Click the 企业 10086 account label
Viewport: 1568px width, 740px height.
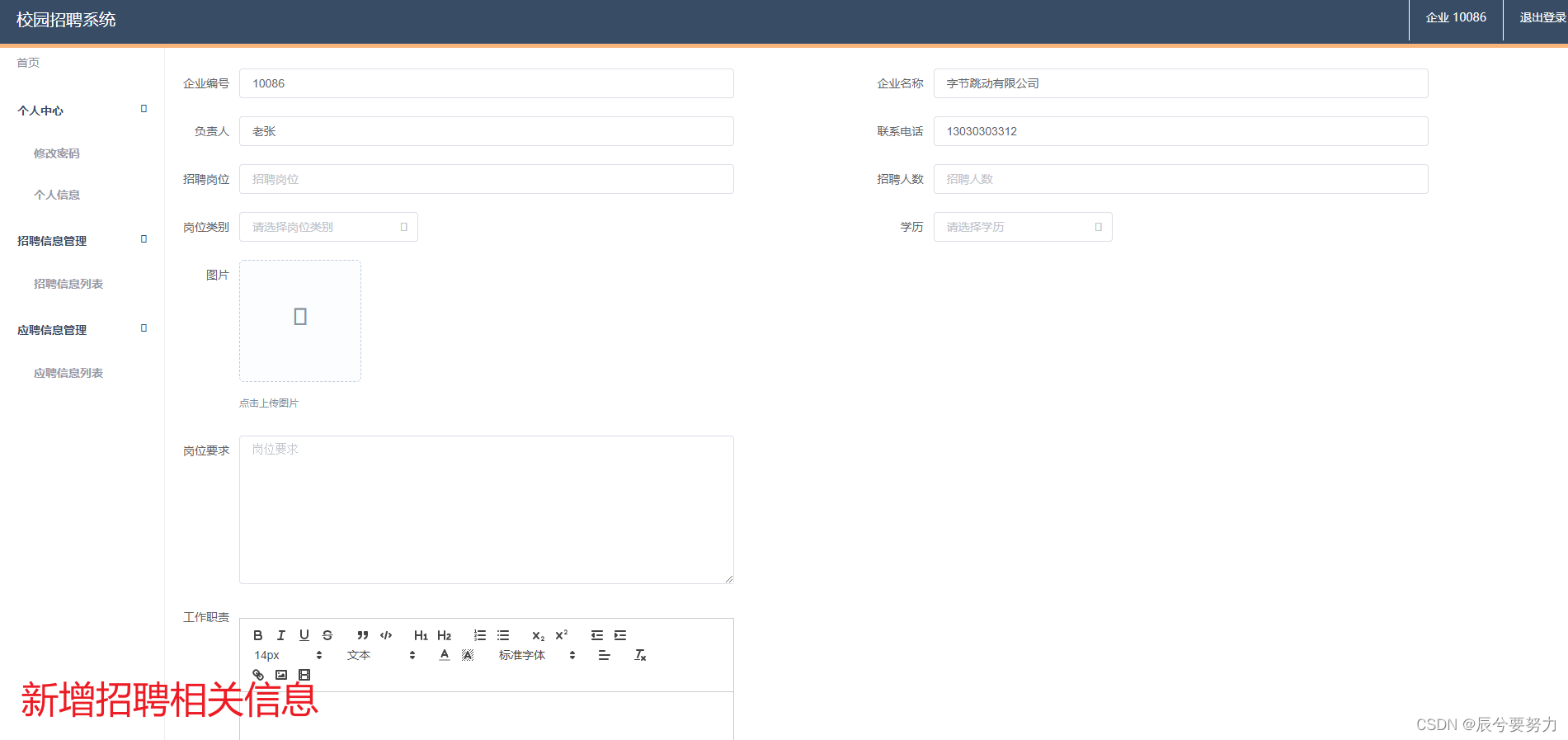(x=1456, y=17)
